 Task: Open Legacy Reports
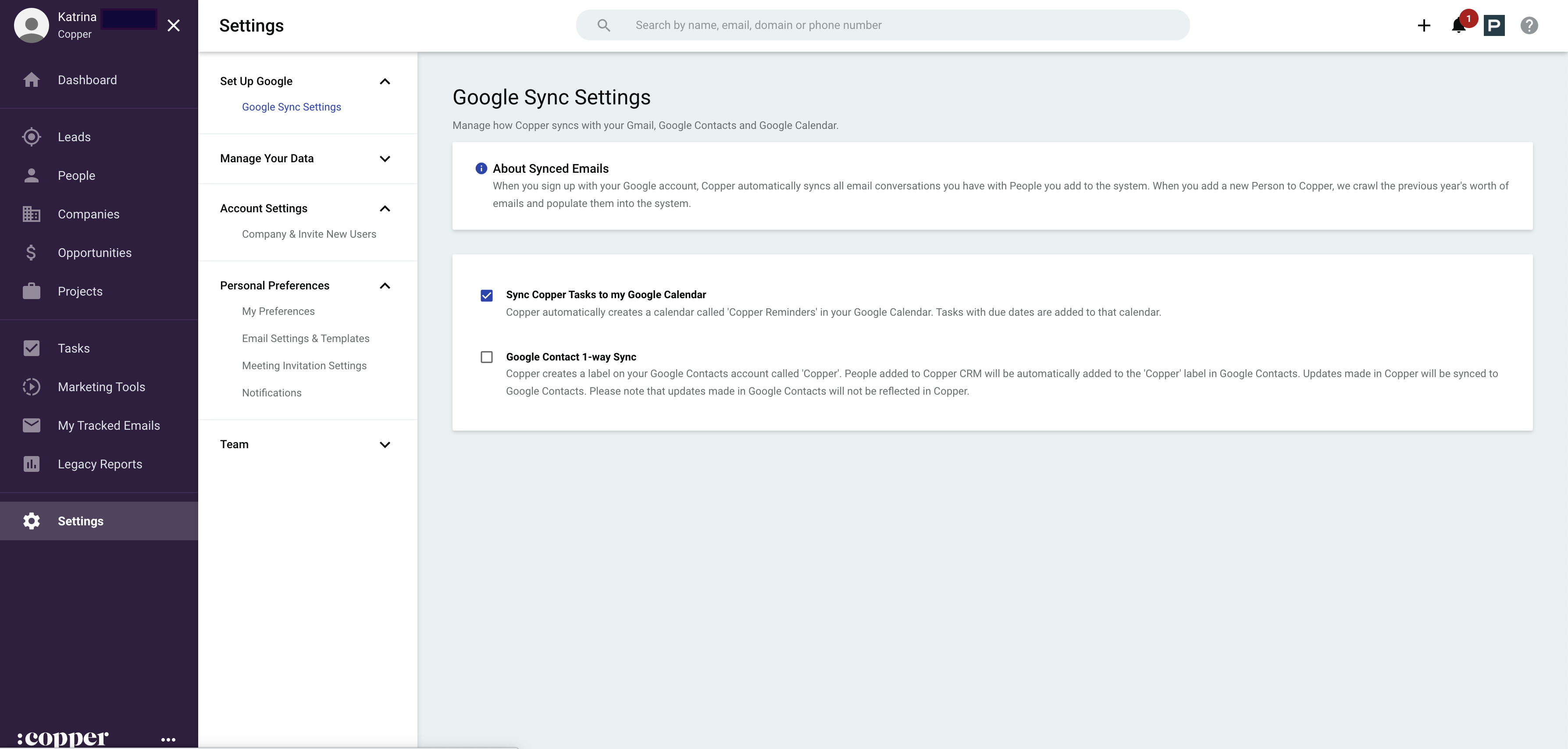tap(100, 464)
